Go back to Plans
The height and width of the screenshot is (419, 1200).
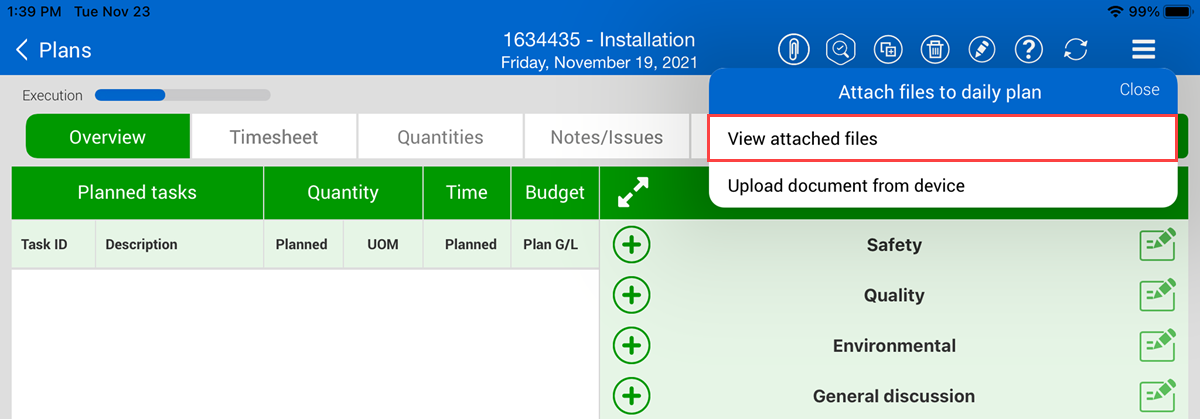coord(54,50)
